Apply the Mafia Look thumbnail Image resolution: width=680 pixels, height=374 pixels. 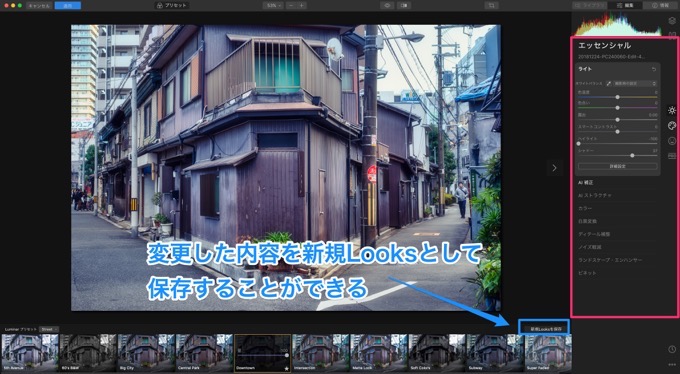click(x=379, y=353)
